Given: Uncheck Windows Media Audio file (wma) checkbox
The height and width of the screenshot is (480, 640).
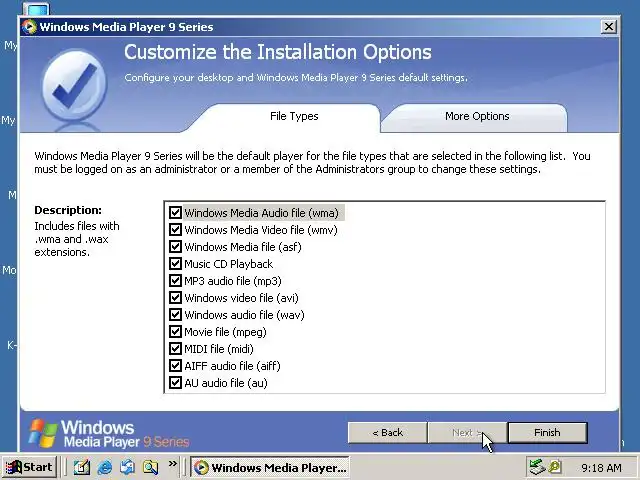Looking at the screenshot, I should (175, 213).
